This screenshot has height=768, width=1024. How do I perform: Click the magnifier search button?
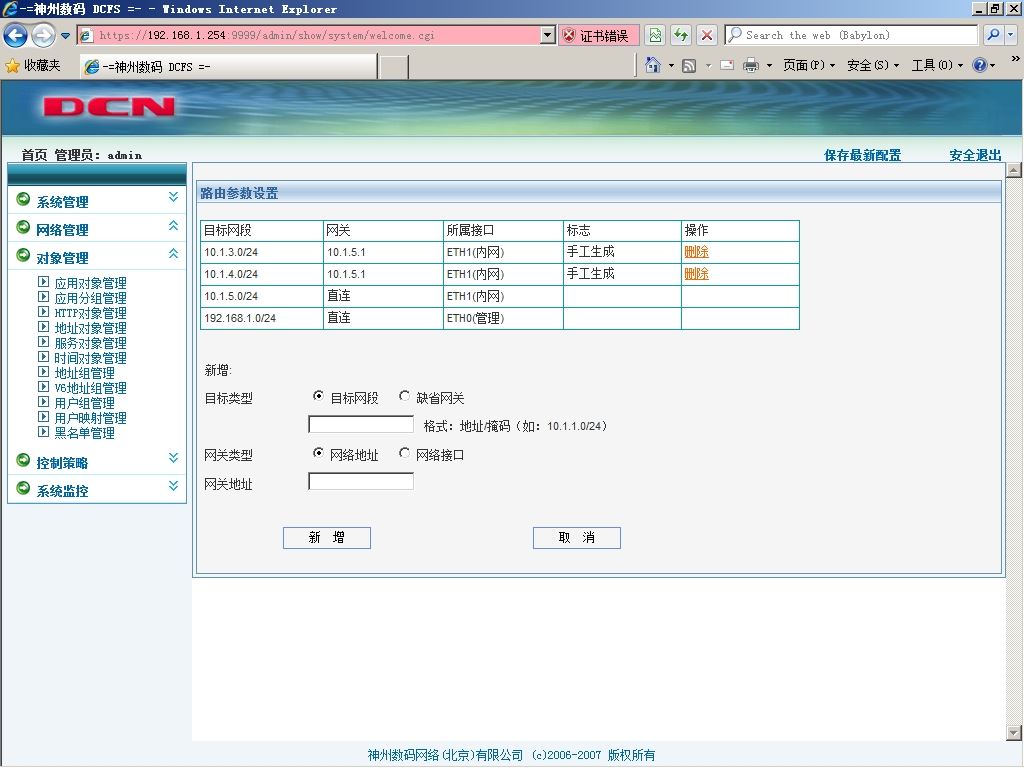993,35
